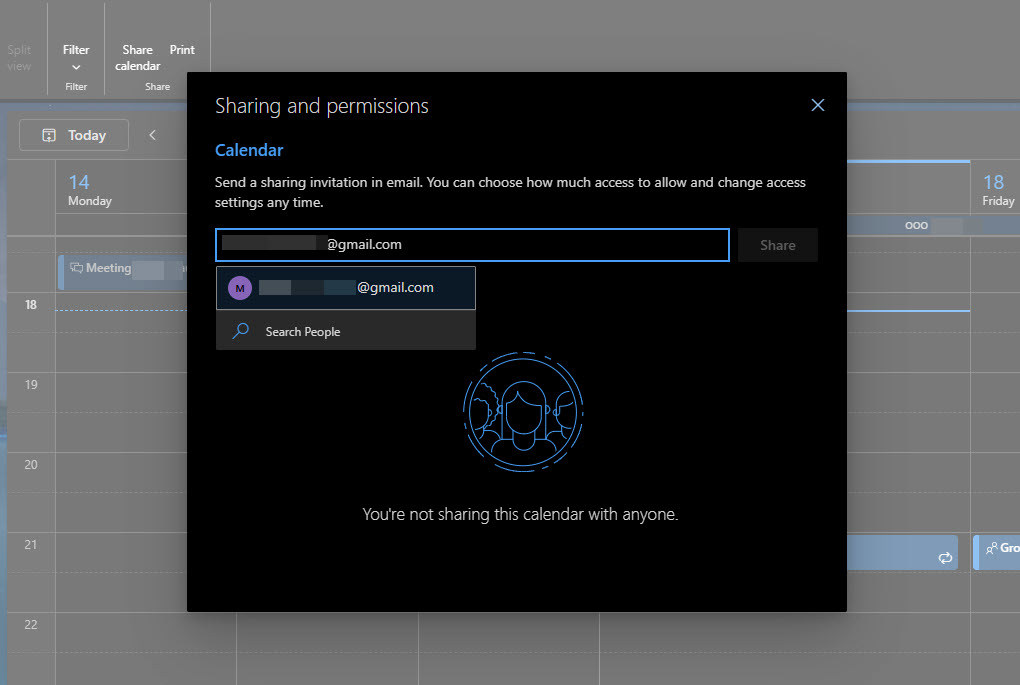
Task: Select the Friday 18 day header
Action: pos(997,191)
